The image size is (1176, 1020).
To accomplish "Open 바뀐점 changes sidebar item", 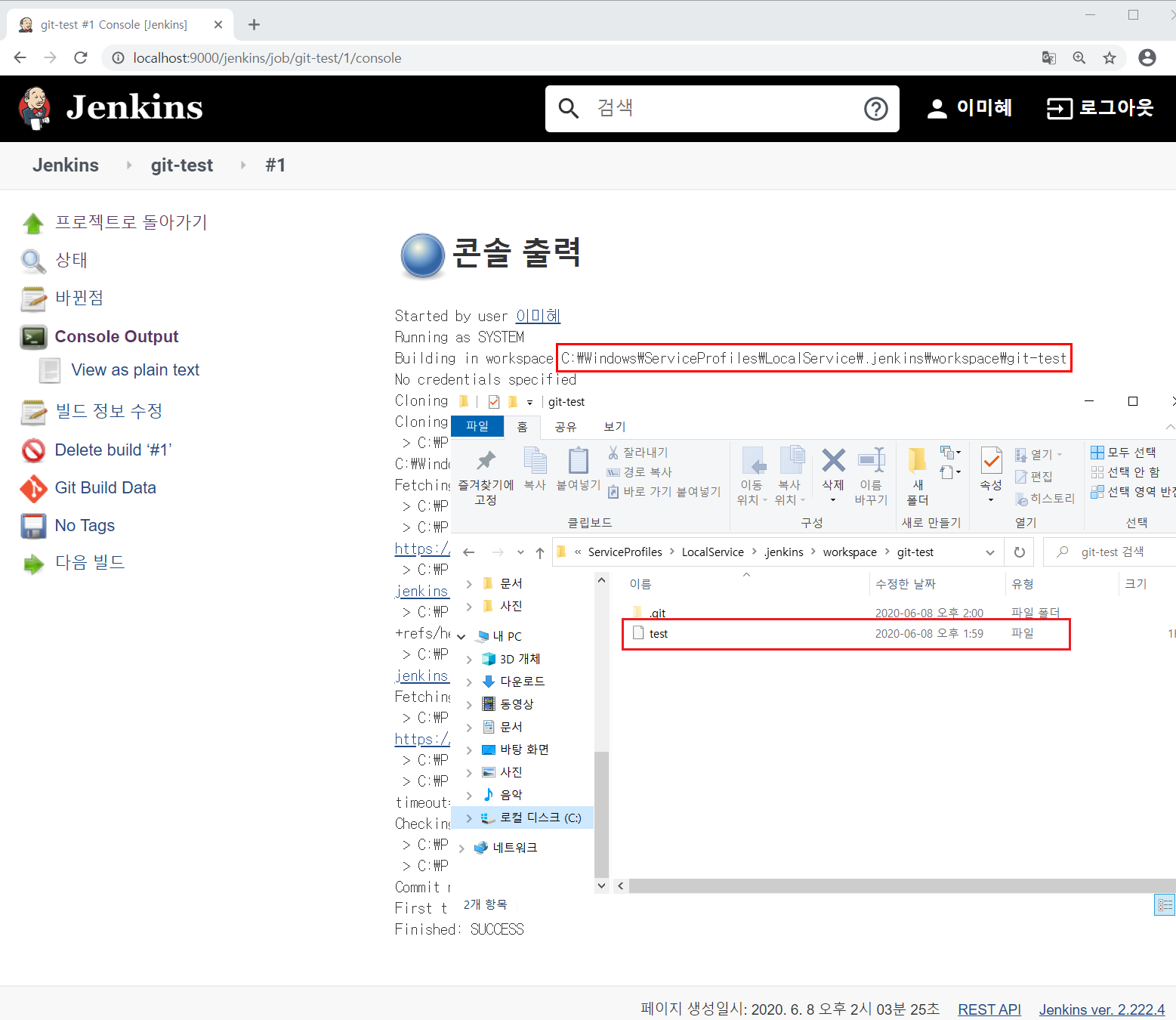I will click(79, 298).
